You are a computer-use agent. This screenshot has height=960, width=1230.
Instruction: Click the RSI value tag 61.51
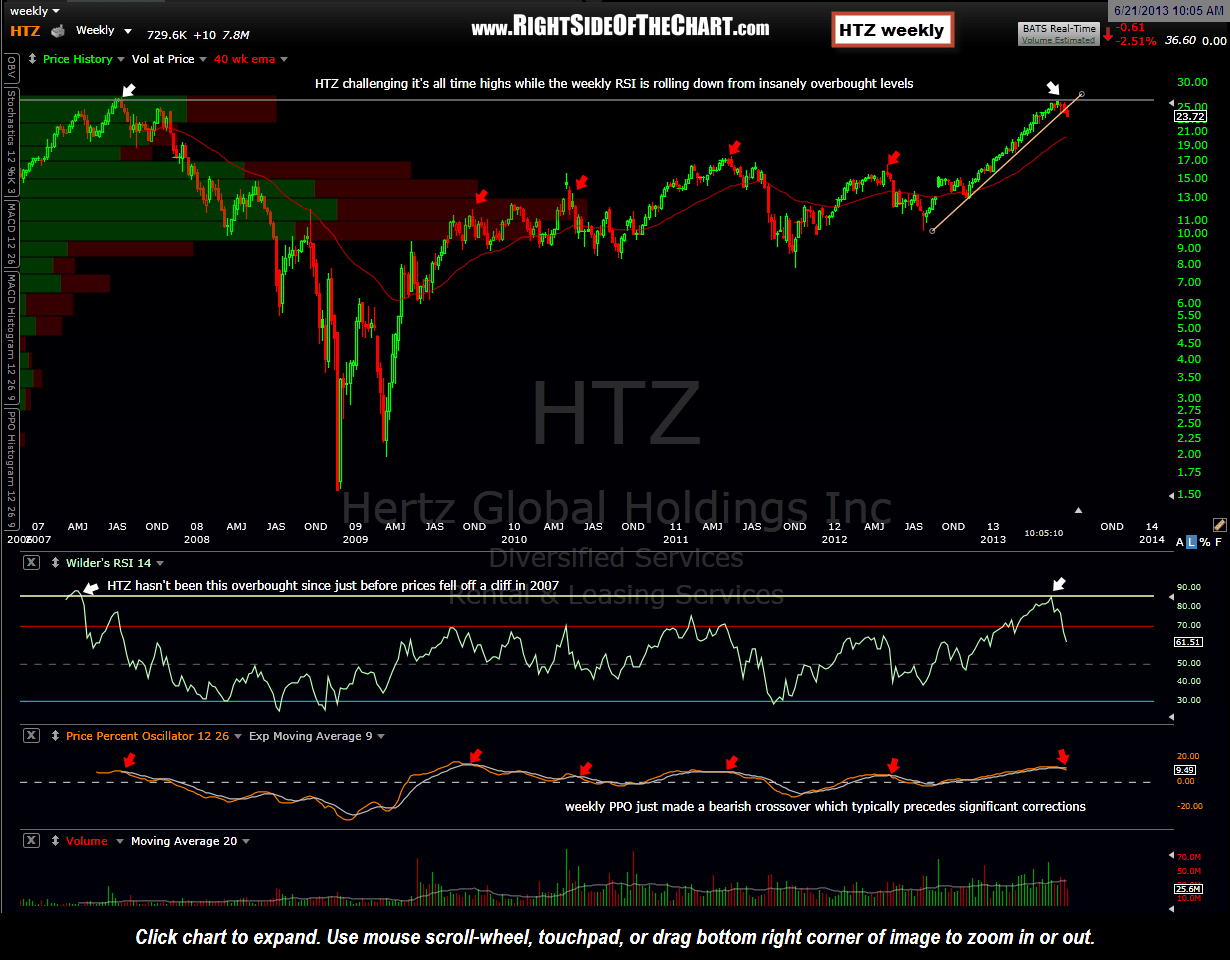point(1189,642)
